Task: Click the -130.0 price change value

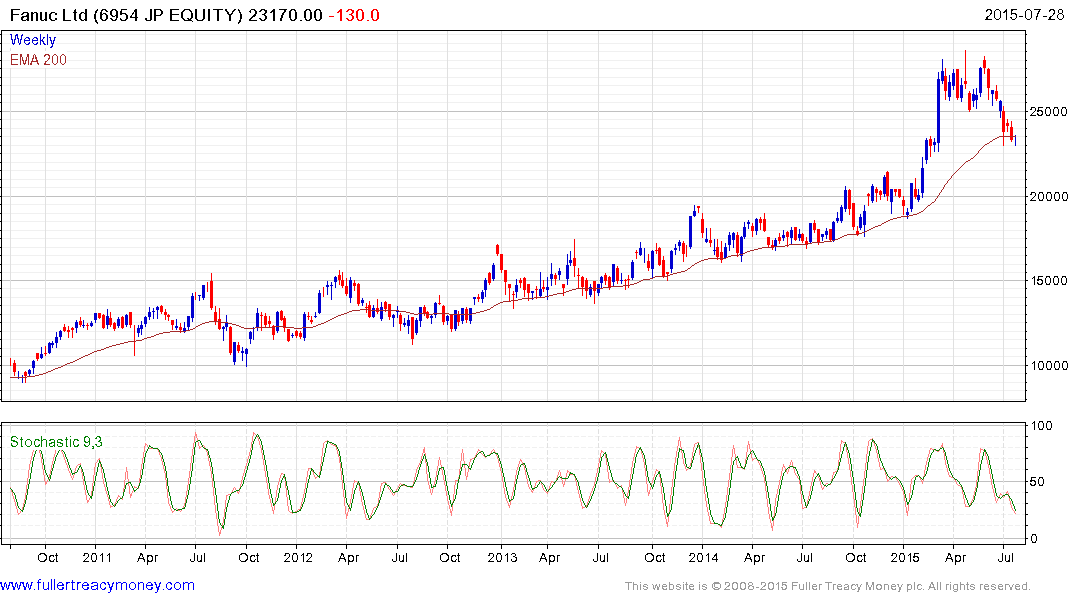Action: (x=354, y=15)
